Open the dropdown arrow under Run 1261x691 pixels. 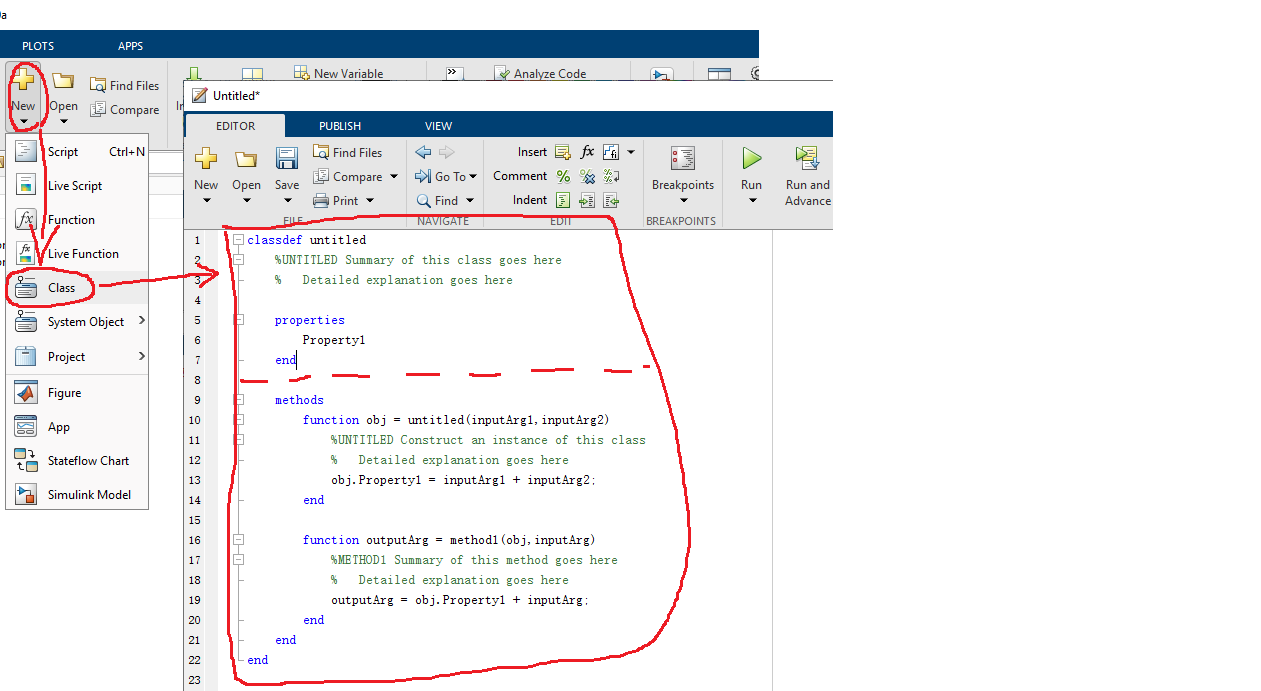coord(752,200)
